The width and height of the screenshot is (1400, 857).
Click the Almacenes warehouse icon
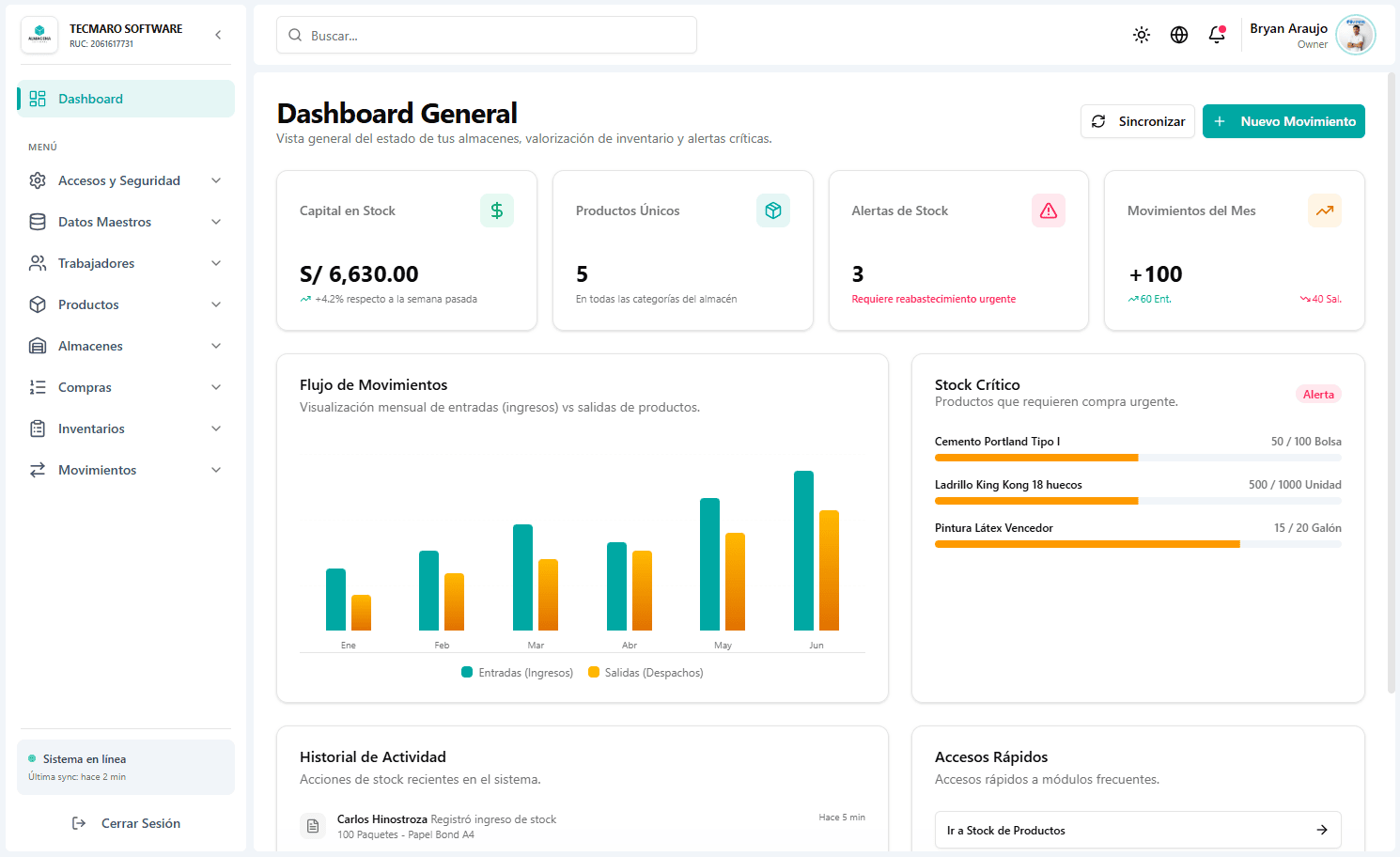pyautogui.click(x=38, y=346)
